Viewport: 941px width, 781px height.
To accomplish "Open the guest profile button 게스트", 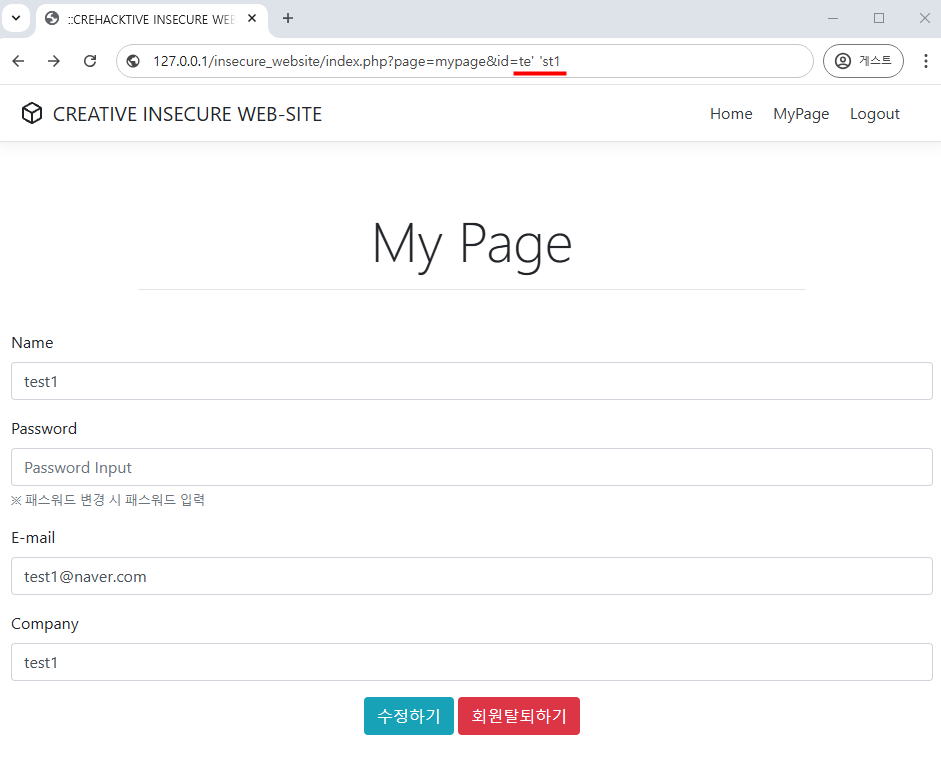I will 863,61.
